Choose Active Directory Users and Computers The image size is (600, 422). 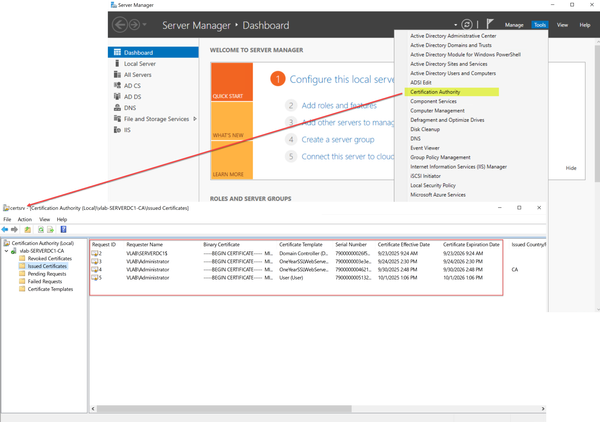453,73
